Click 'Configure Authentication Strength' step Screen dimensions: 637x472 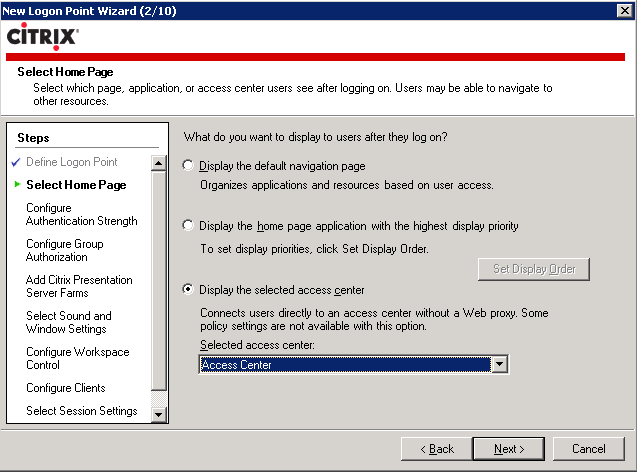click(82, 214)
